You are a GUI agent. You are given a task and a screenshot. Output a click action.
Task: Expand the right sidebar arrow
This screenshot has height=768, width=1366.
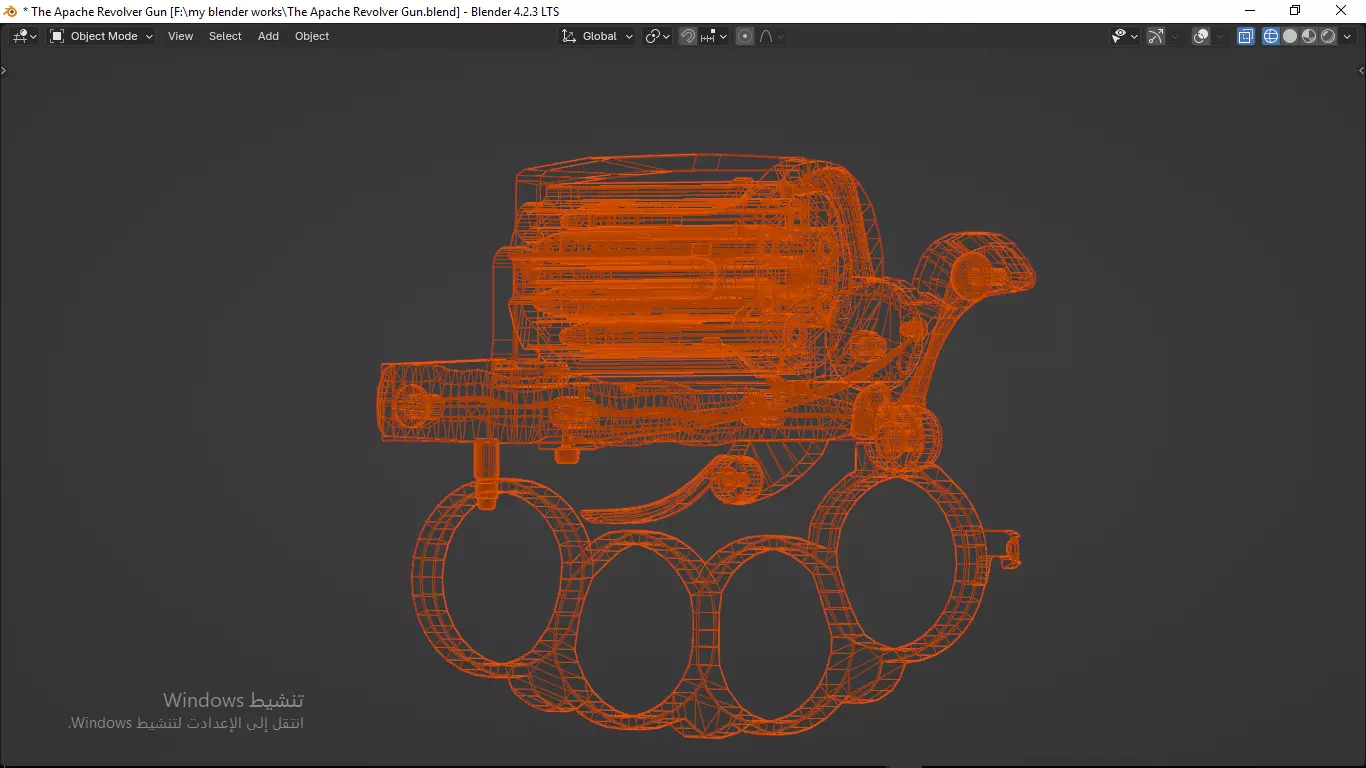[x=1361, y=70]
